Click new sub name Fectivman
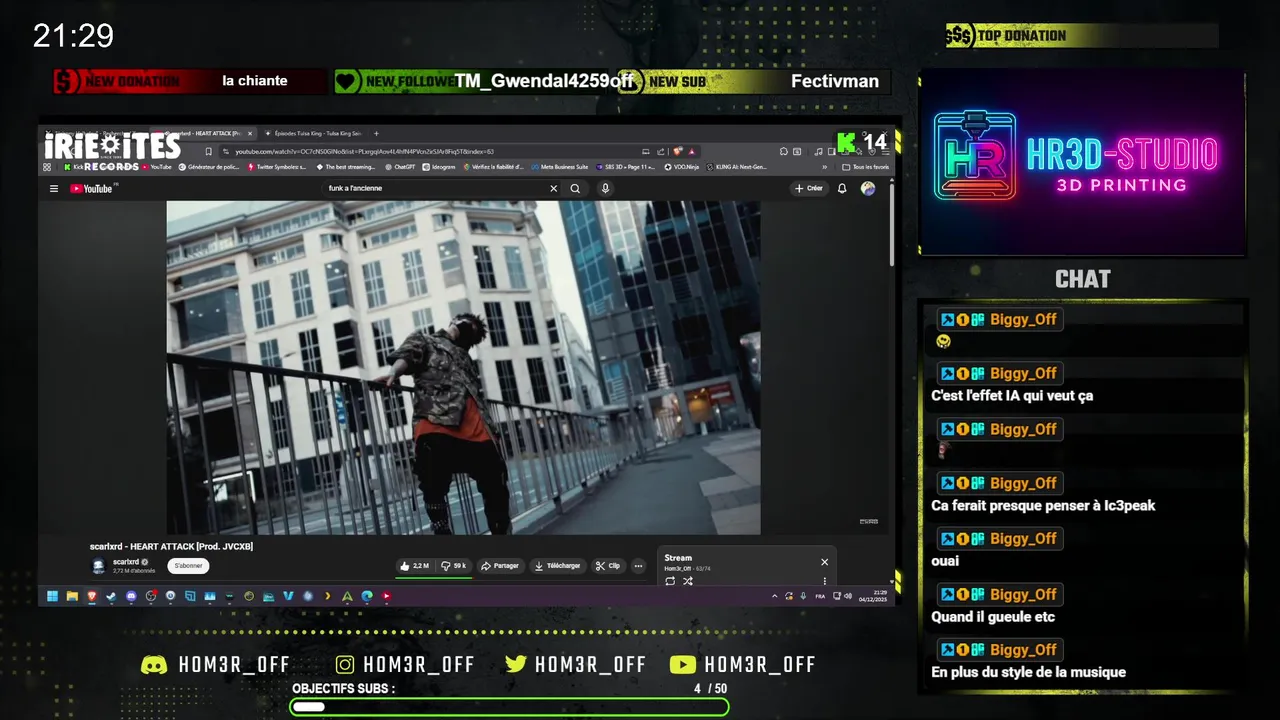Screen dimensions: 1280x720 pos(835,81)
